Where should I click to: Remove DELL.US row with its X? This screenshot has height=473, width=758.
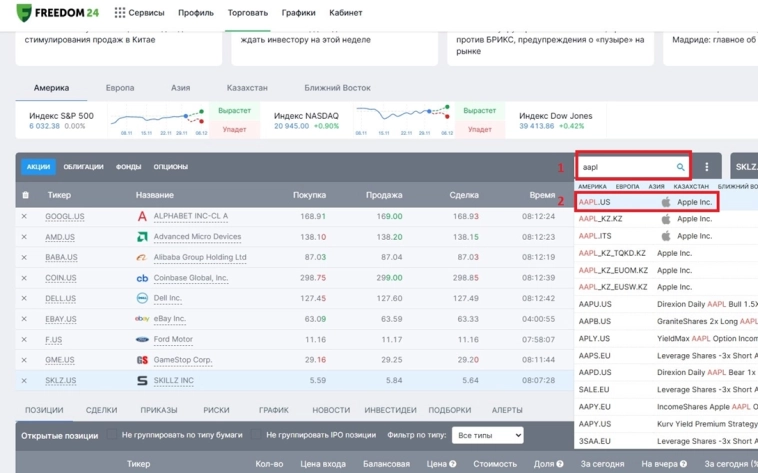pos(24,298)
